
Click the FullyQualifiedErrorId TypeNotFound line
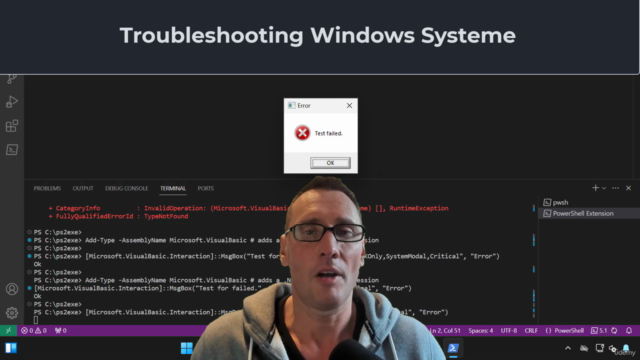pos(118,216)
